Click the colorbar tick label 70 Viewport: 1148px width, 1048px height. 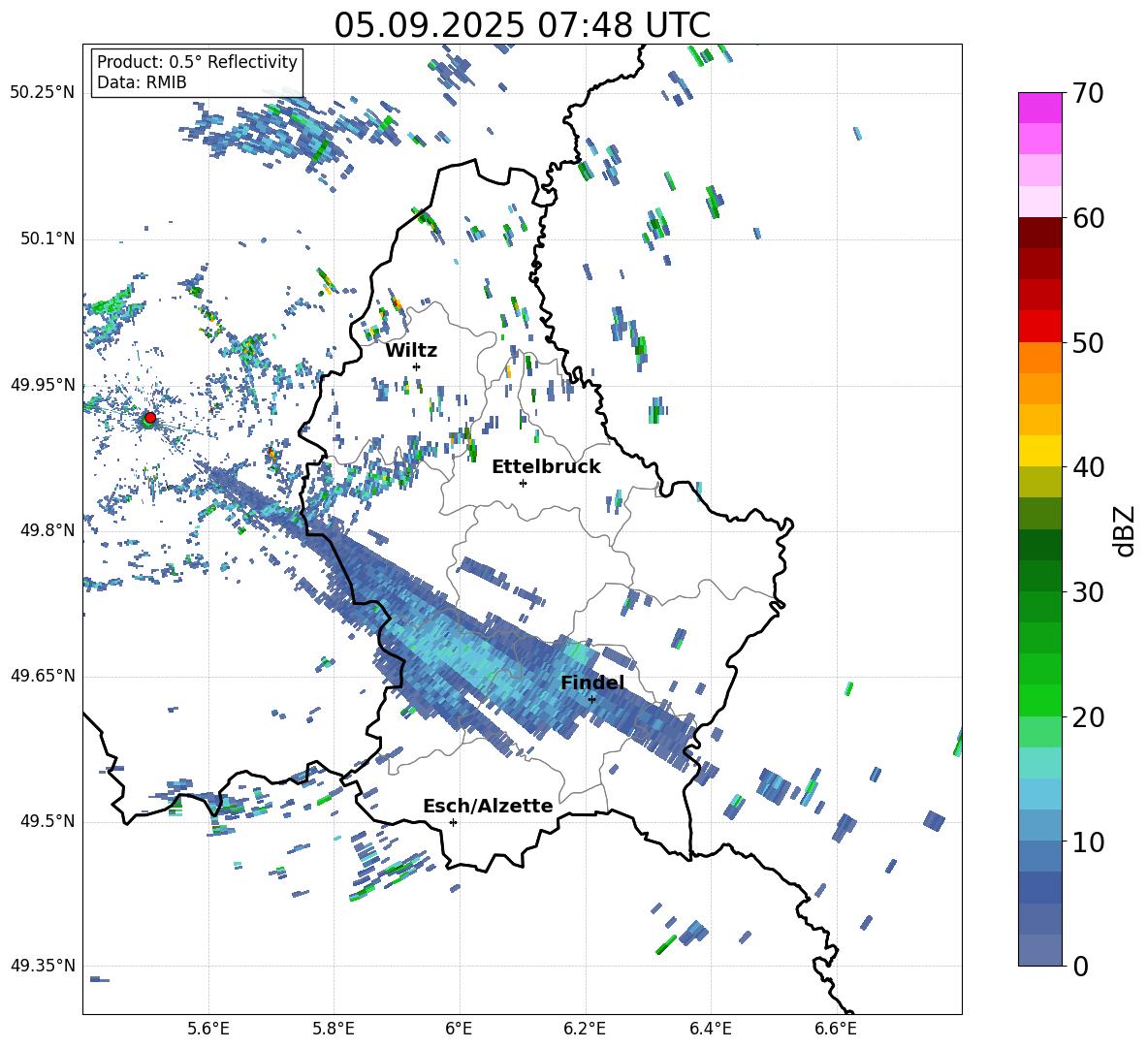coord(1088,93)
